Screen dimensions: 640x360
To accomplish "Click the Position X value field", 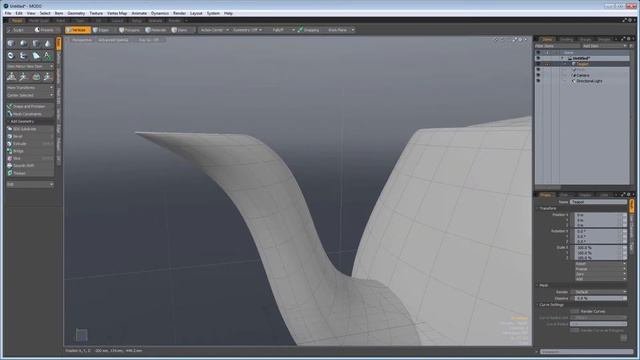I will (x=600, y=215).
